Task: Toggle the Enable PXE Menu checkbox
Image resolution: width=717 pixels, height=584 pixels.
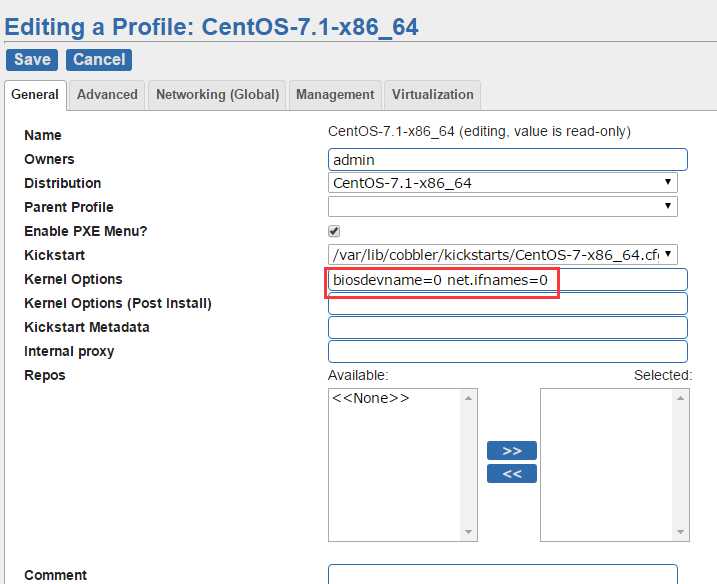Action: pyautogui.click(x=334, y=231)
